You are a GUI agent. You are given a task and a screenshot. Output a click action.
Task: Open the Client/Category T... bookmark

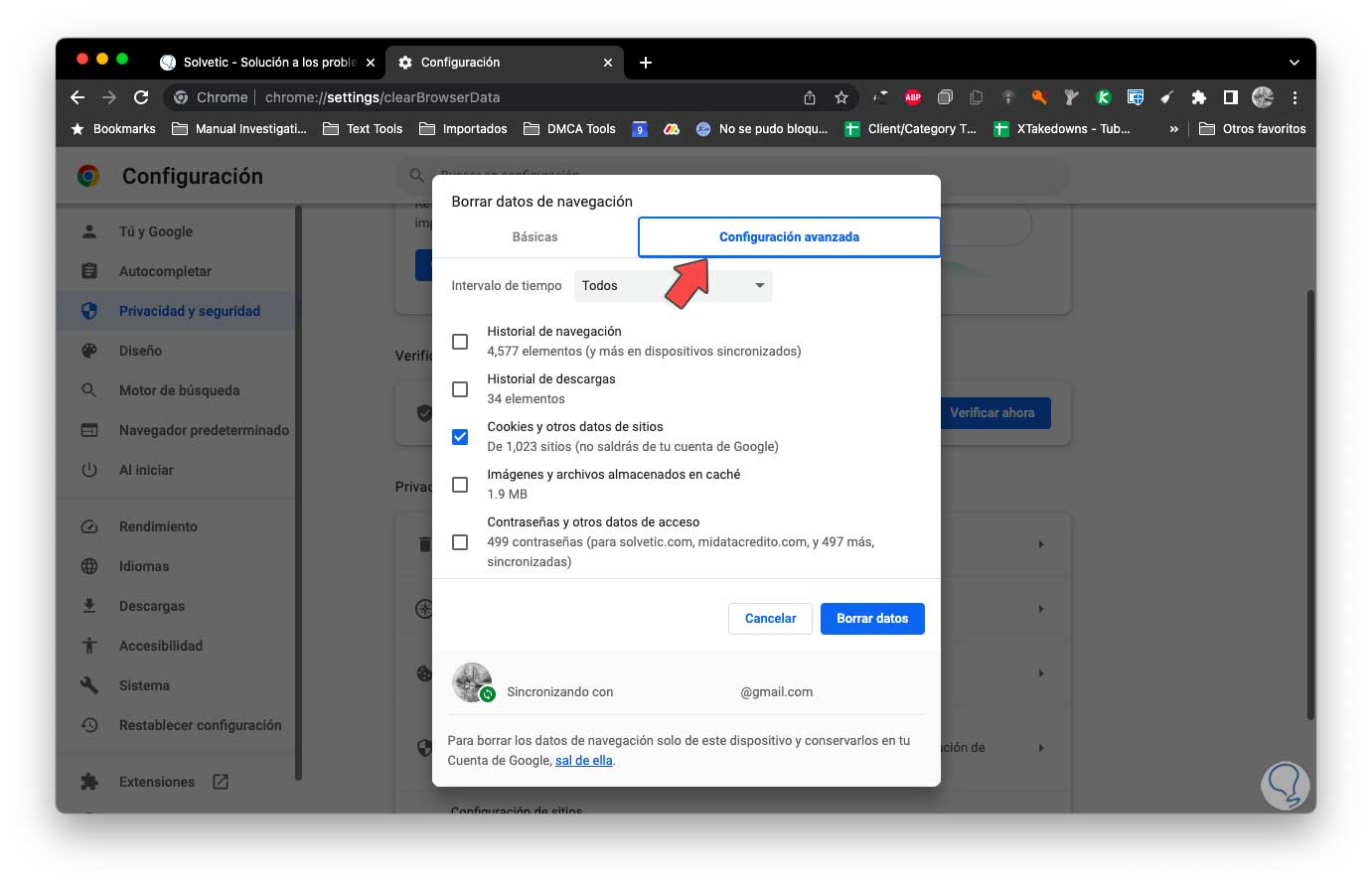pos(910,129)
